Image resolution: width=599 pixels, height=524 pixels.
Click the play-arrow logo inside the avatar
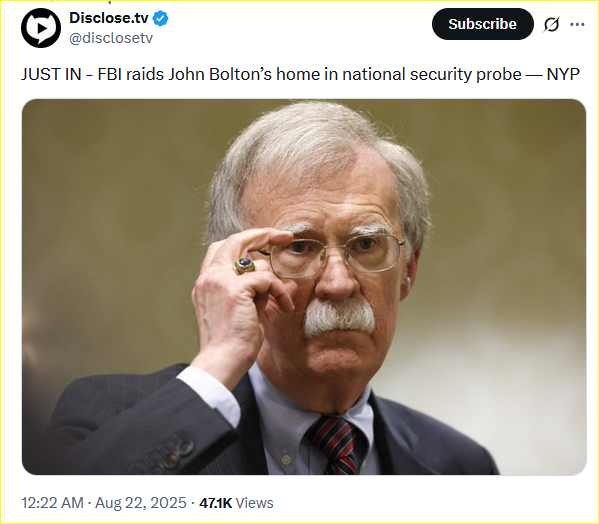42,29
